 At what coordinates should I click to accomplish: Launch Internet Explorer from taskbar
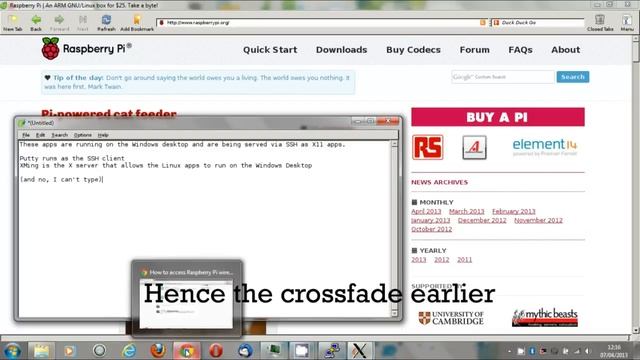tap(129, 351)
